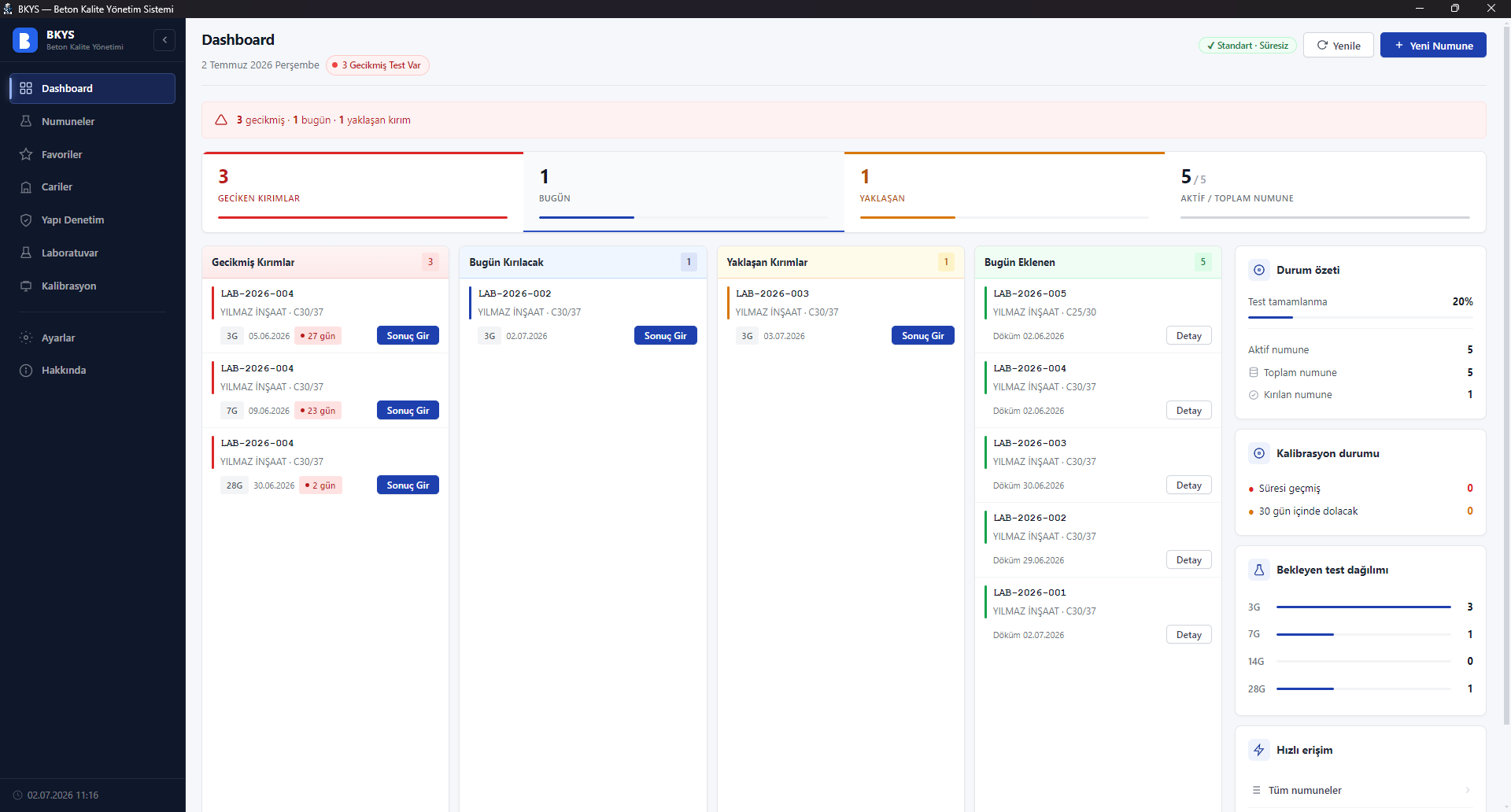Image resolution: width=1511 pixels, height=812 pixels.
Task: Click the Test tamamlanma progress bar
Action: click(x=1360, y=317)
